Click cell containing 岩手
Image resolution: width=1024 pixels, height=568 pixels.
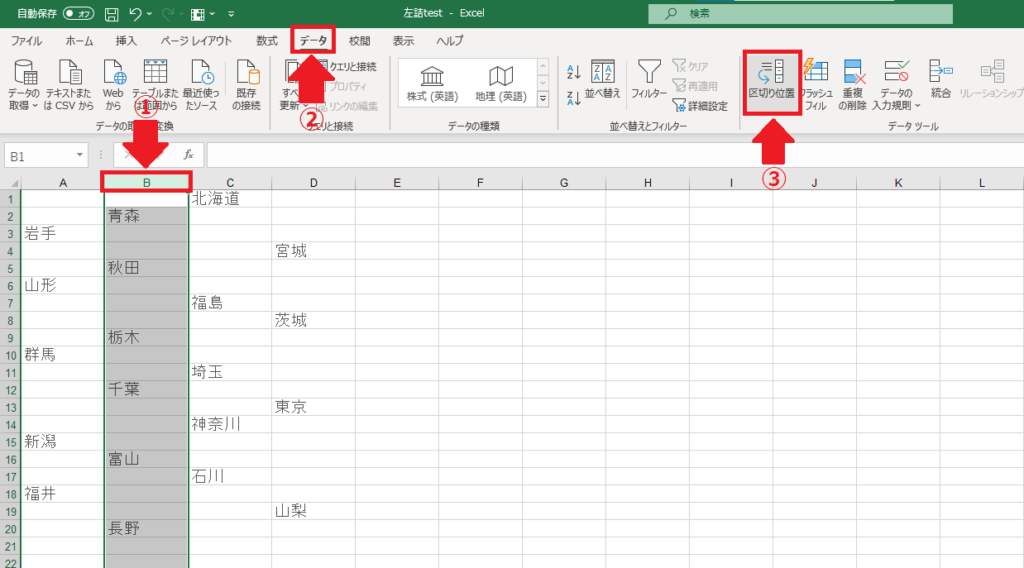click(63, 234)
